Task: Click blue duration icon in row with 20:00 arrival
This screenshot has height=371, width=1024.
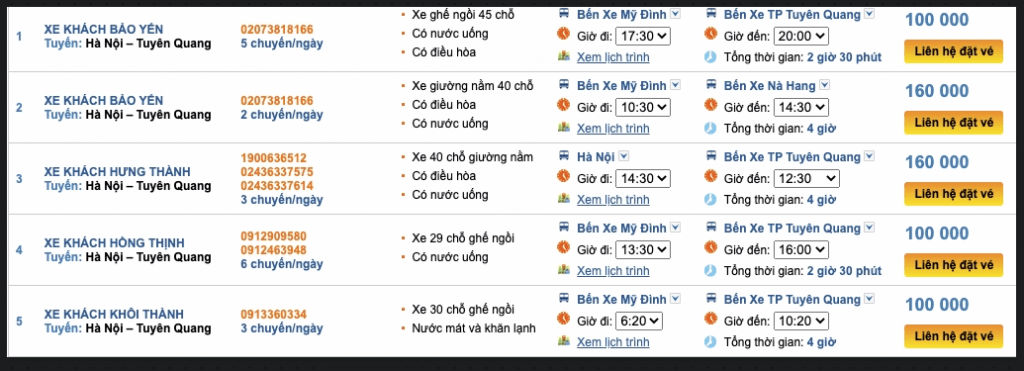Action: [x=711, y=57]
